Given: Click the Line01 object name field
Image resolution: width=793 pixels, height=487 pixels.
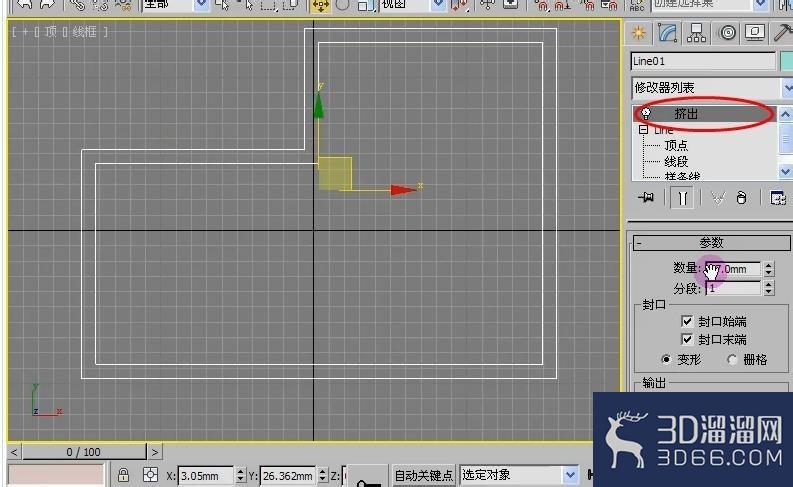Looking at the screenshot, I should pyautogui.click(x=703, y=61).
